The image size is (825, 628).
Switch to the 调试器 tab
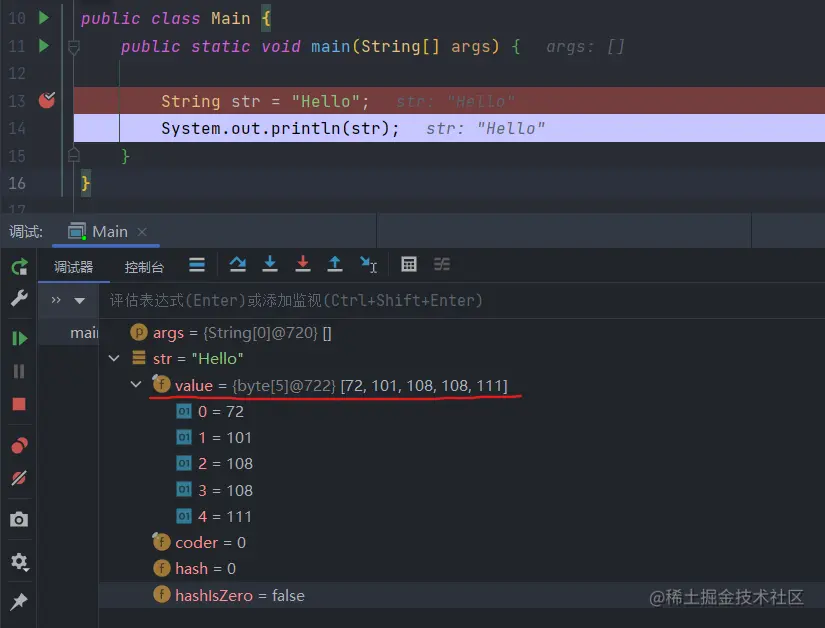[73, 267]
